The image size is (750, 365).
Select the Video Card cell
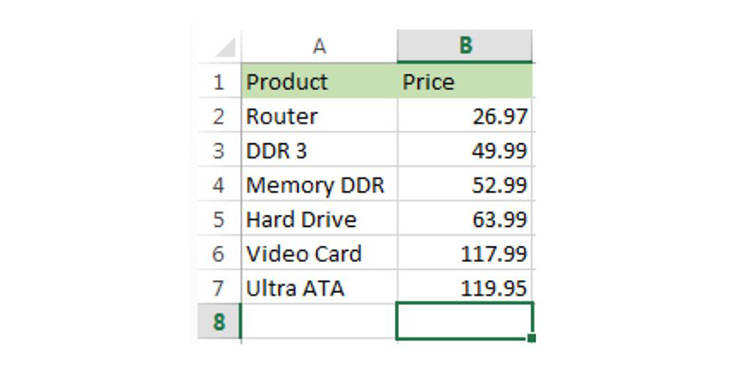319,254
